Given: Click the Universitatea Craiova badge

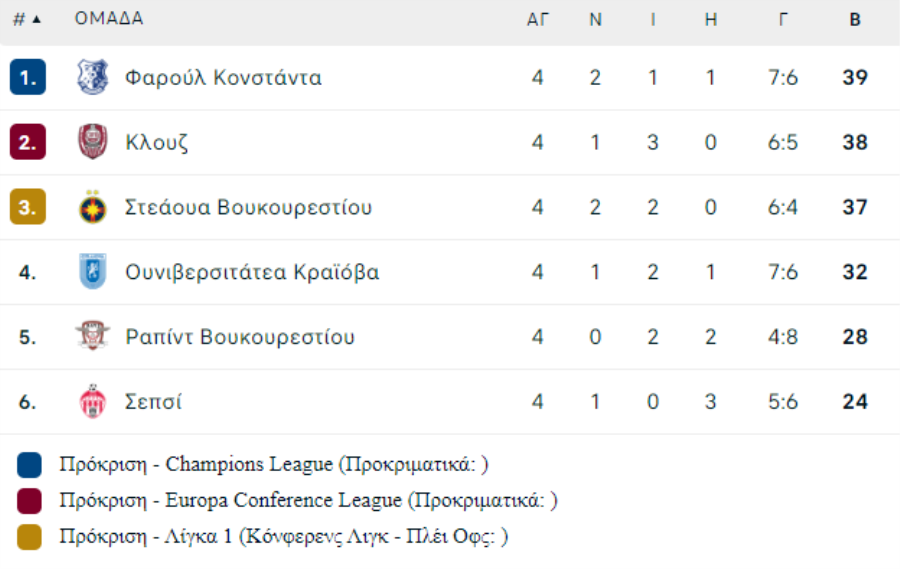Looking at the screenshot, I should click(92, 272).
